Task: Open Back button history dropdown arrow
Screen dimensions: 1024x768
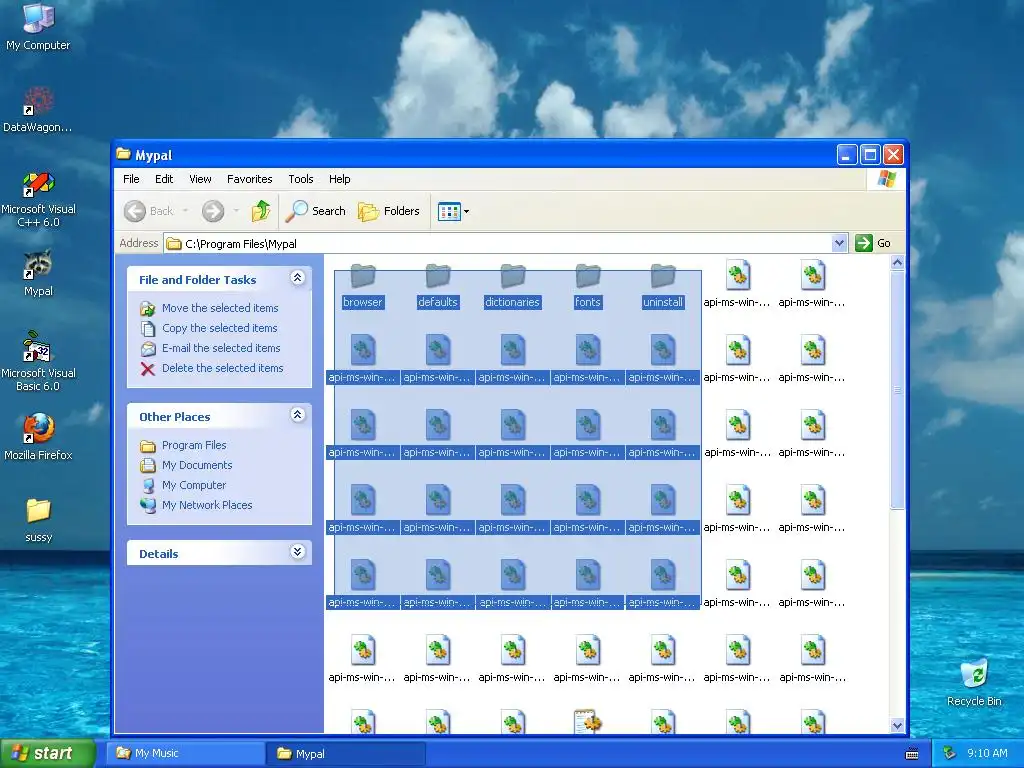Action: click(185, 211)
